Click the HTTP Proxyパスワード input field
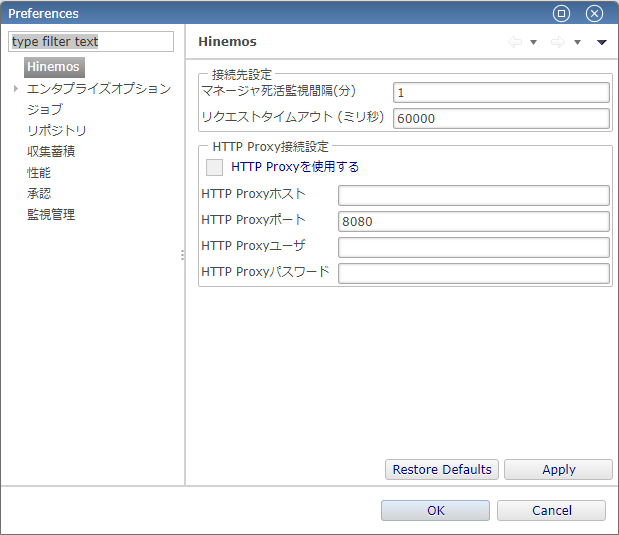Image resolution: width=619 pixels, height=535 pixels. pos(474,274)
